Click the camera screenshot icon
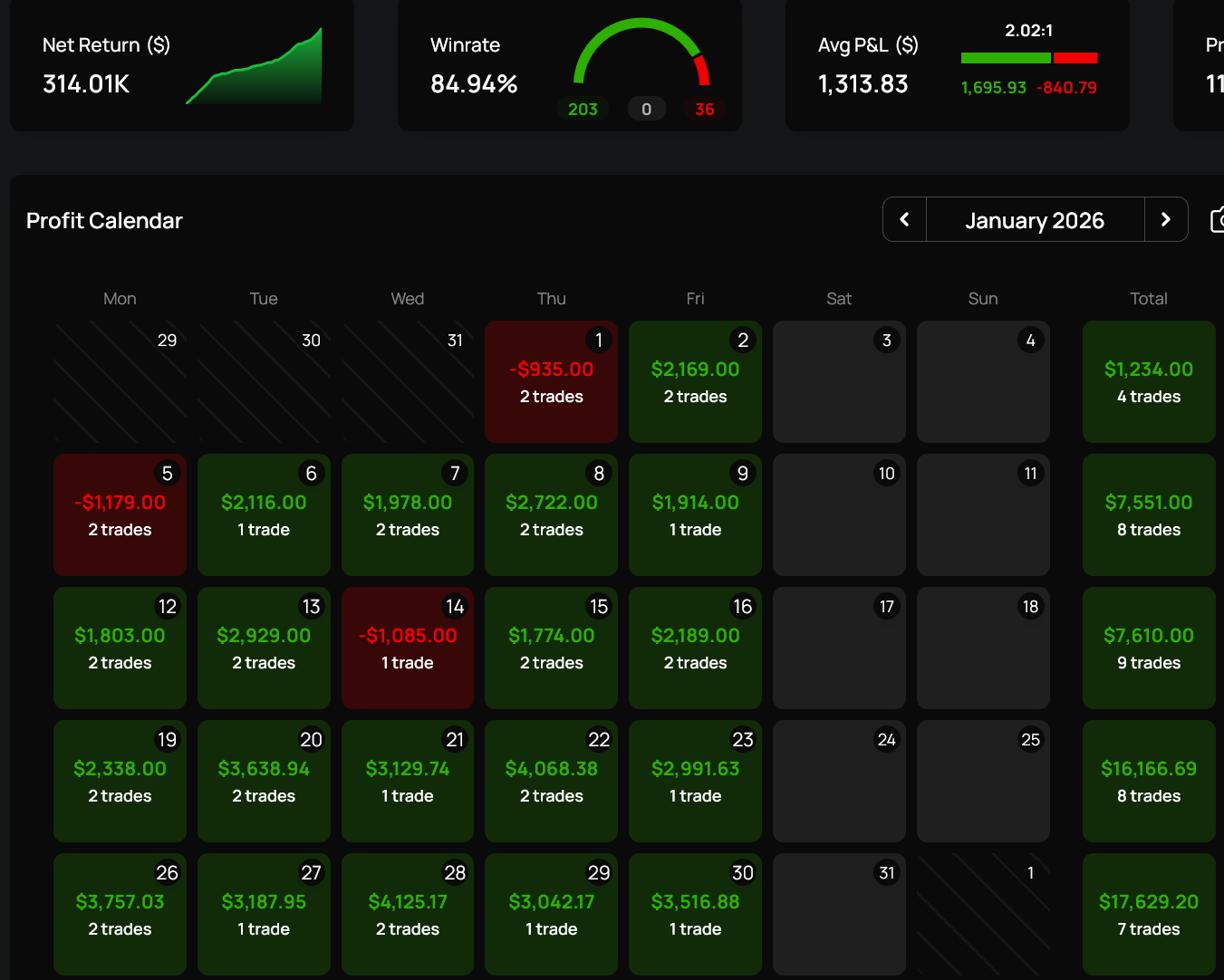This screenshot has height=980, width=1224. point(1218,219)
